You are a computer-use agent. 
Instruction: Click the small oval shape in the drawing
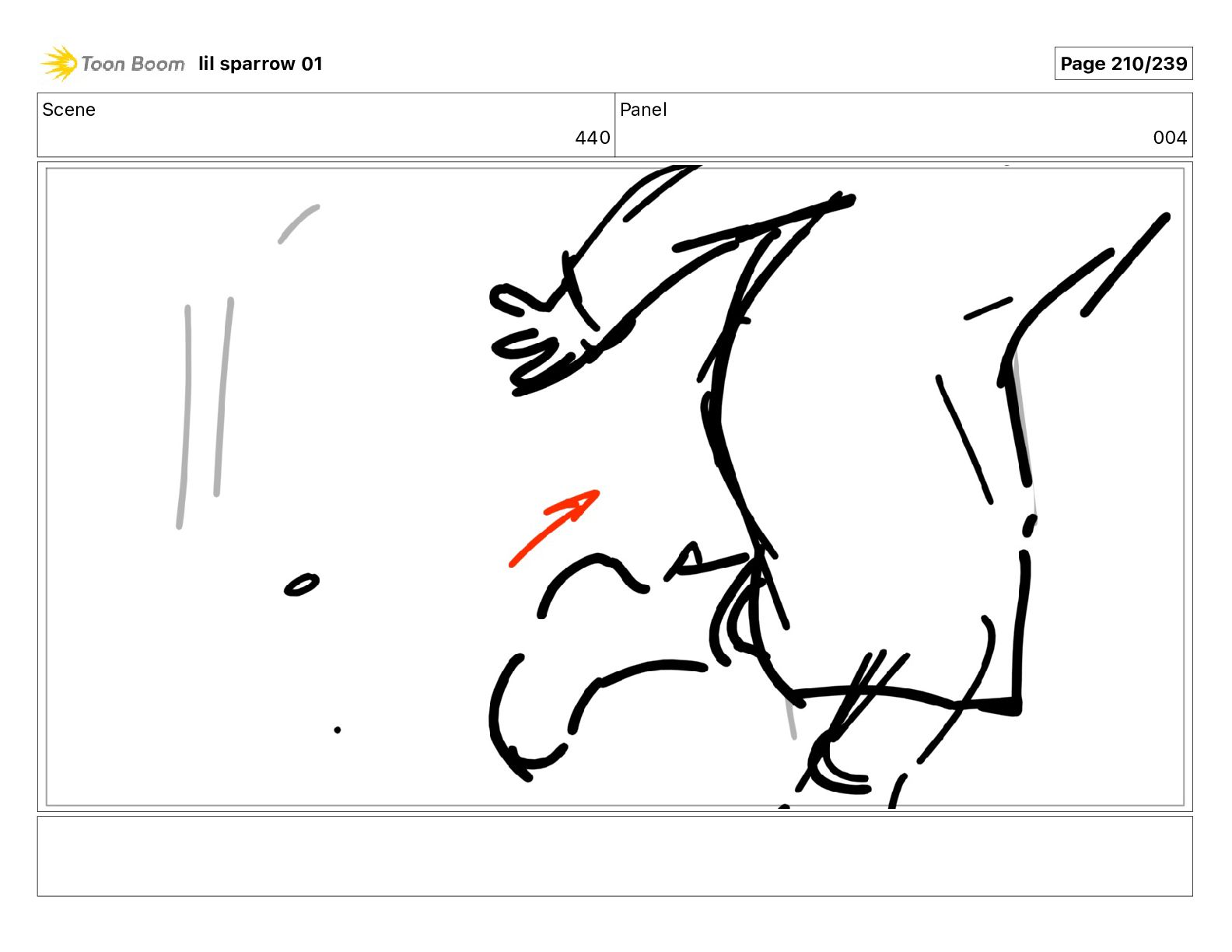pyautogui.click(x=302, y=585)
